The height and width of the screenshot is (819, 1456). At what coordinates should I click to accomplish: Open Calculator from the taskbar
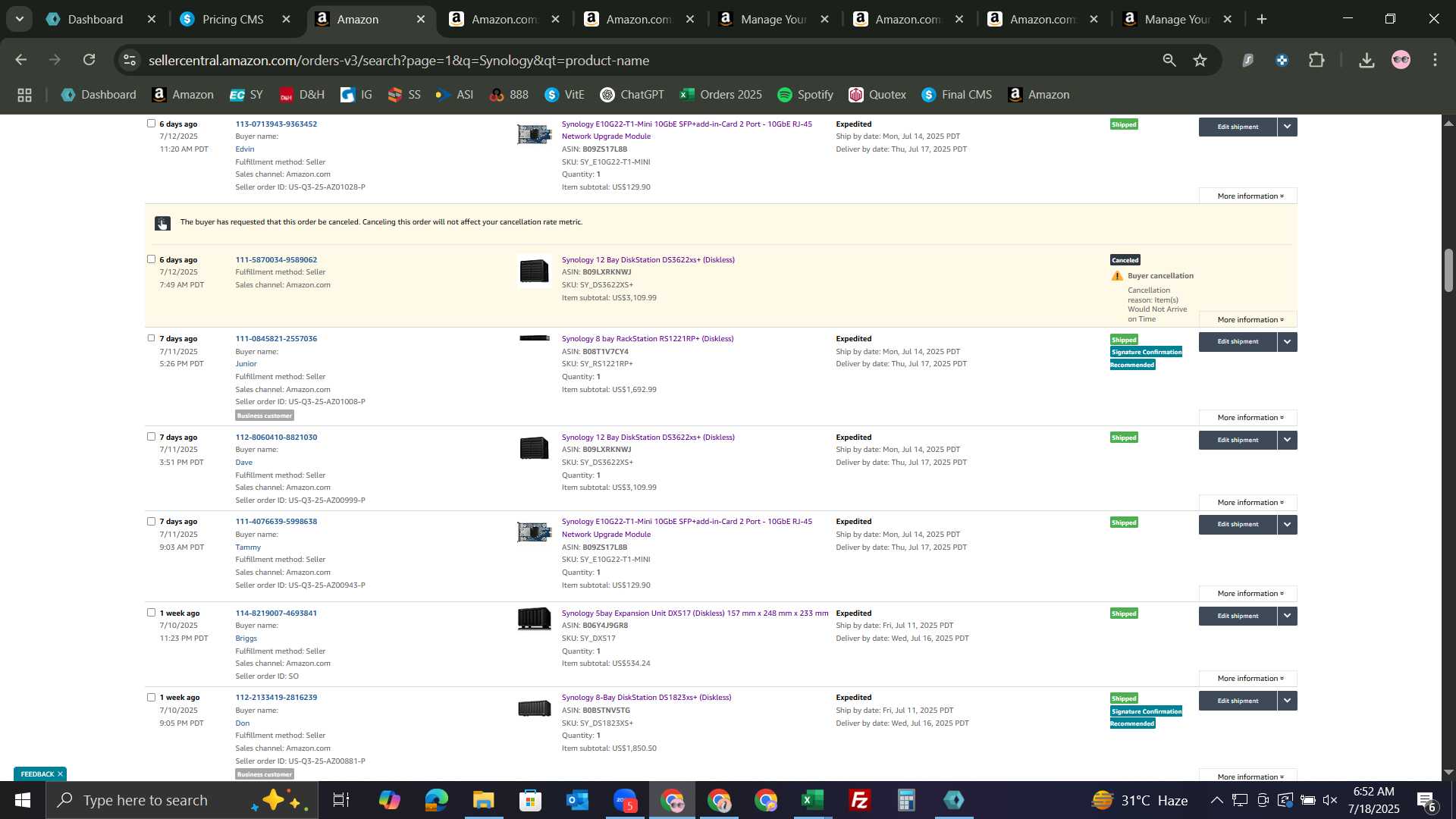(x=906, y=800)
